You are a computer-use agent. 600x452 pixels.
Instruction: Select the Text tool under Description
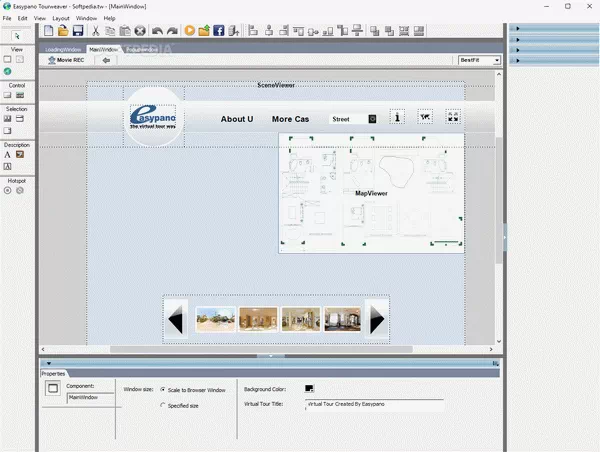[8, 155]
